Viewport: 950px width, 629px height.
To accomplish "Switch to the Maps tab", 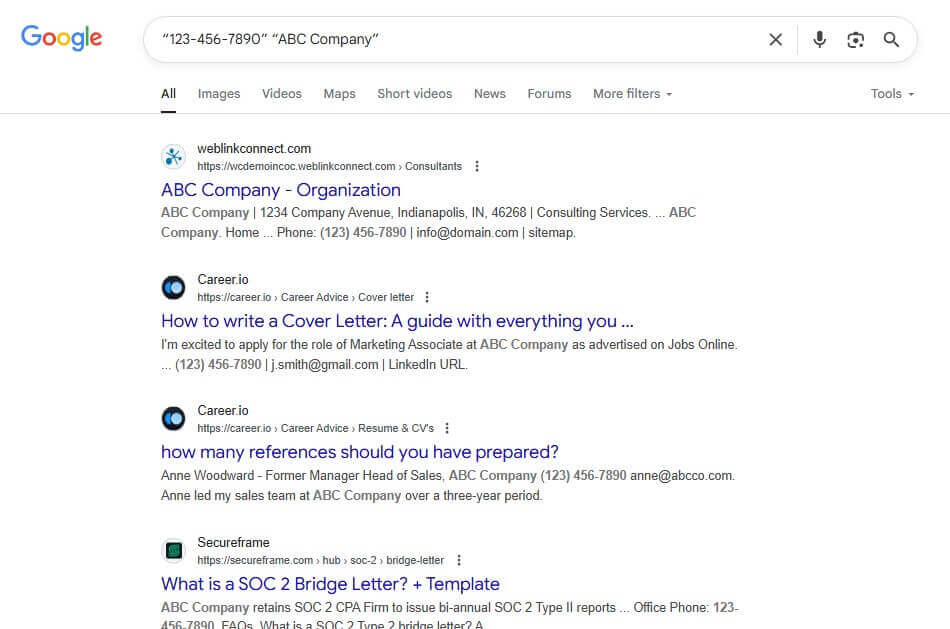I will click(339, 94).
